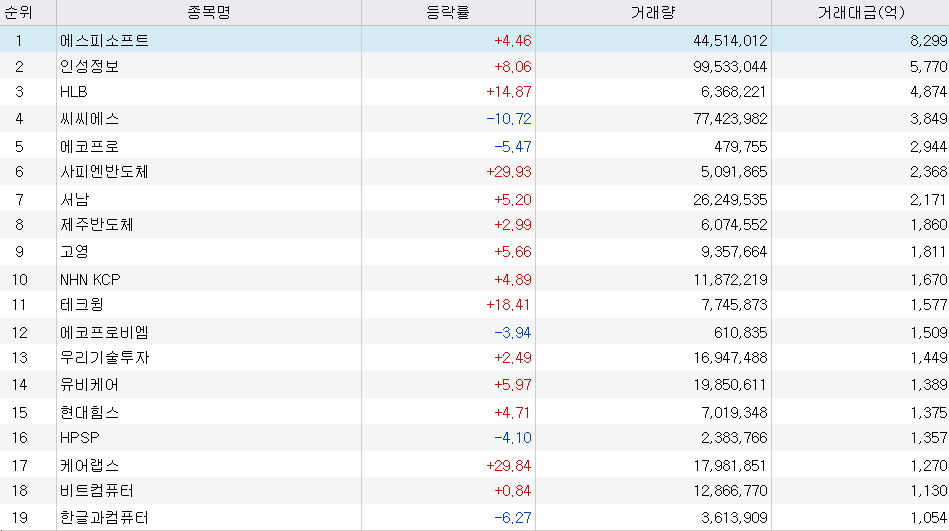Select the 유비케어 stock name
This screenshot has height=531, width=949.
[89, 384]
